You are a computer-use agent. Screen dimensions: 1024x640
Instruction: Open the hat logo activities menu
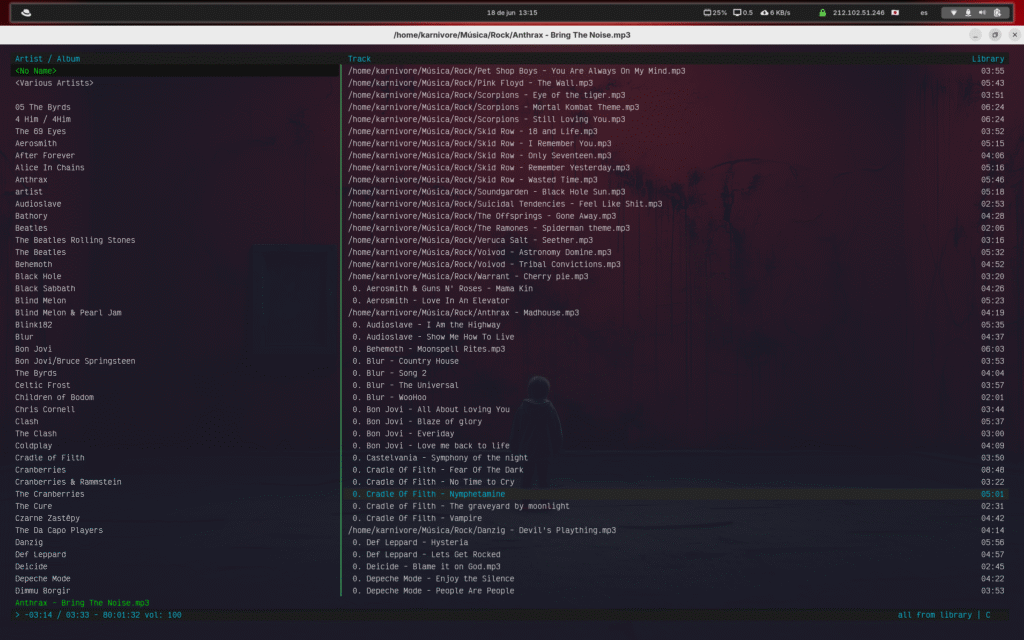click(26, 12)
